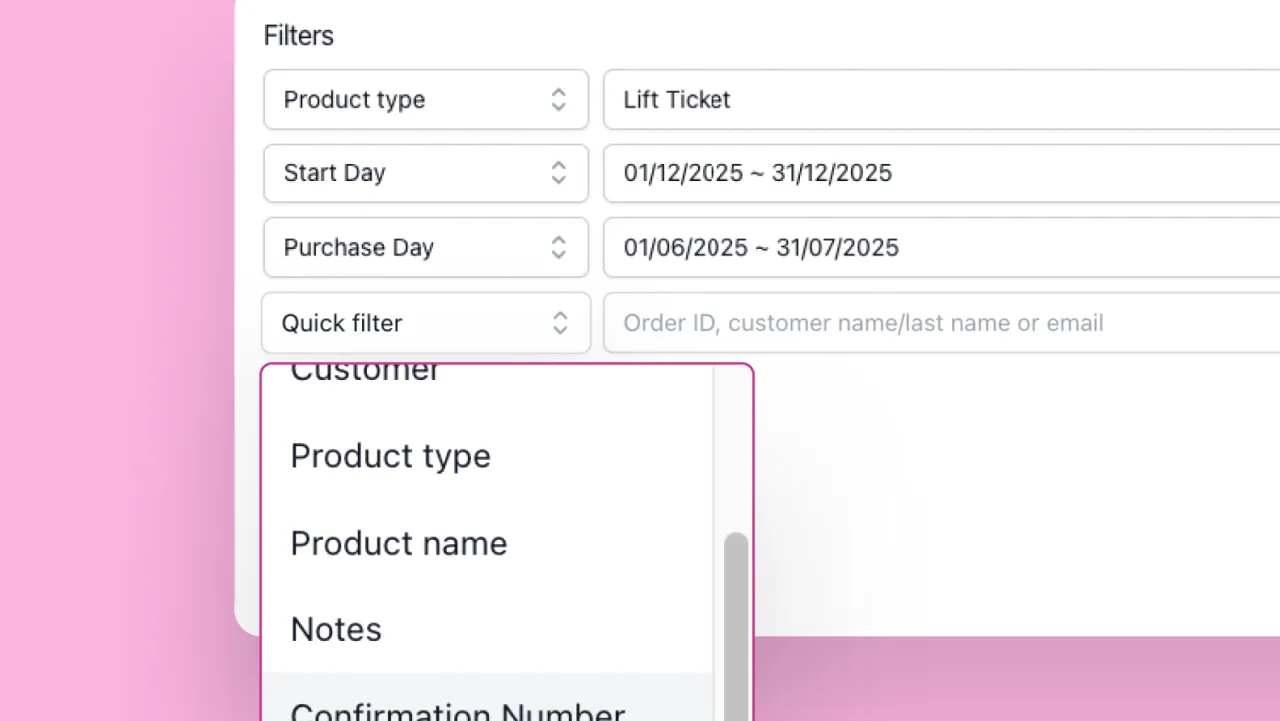Viewport: 1280px width, 721px height.
Task: Open the Quick filter dropdown
Action: [426, 323]
